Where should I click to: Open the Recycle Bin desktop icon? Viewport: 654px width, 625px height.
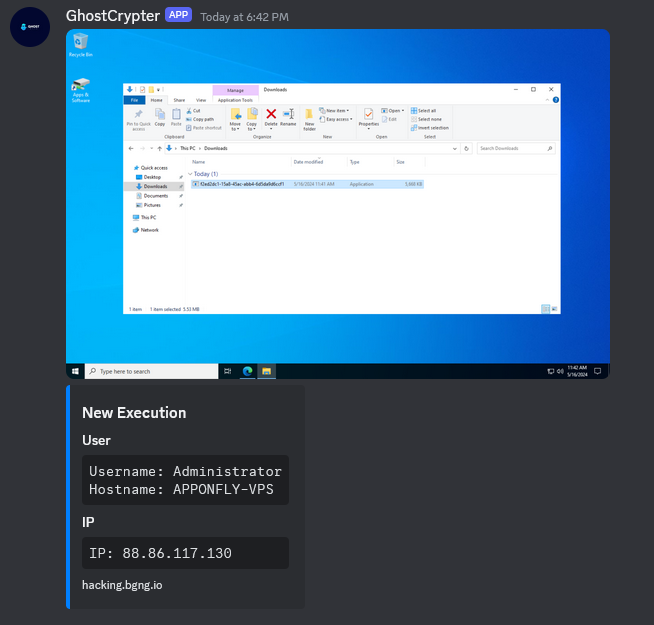coord(80,45)
